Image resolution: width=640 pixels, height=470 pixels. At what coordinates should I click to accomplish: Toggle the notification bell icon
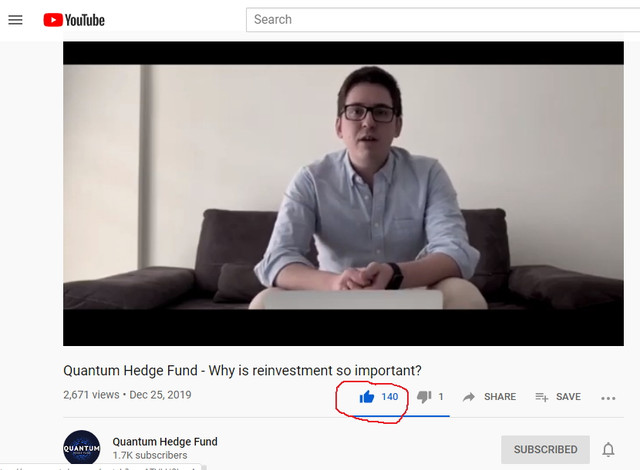(x=608, y=450)
